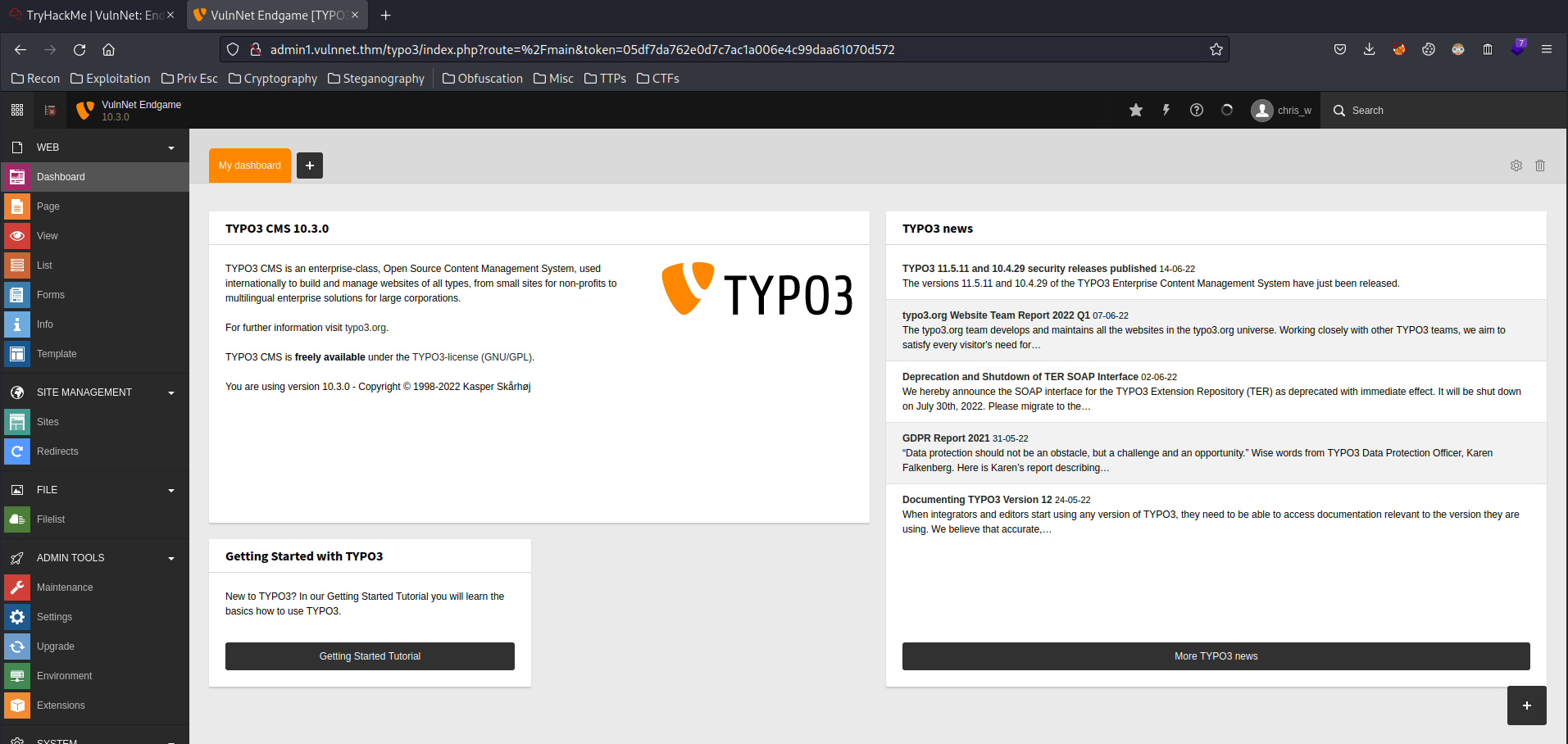Open the Firefox hamburger menu

click(x=1547, y=50)
